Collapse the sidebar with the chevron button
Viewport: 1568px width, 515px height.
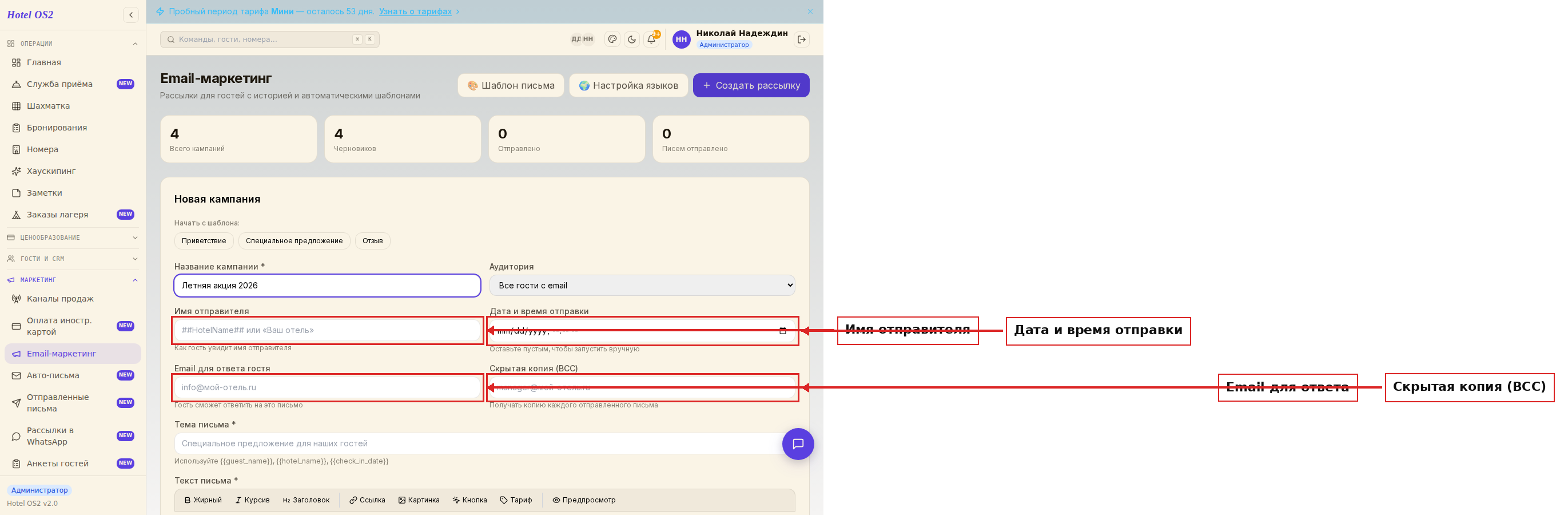pyautogui.click(x=131, y=15)
